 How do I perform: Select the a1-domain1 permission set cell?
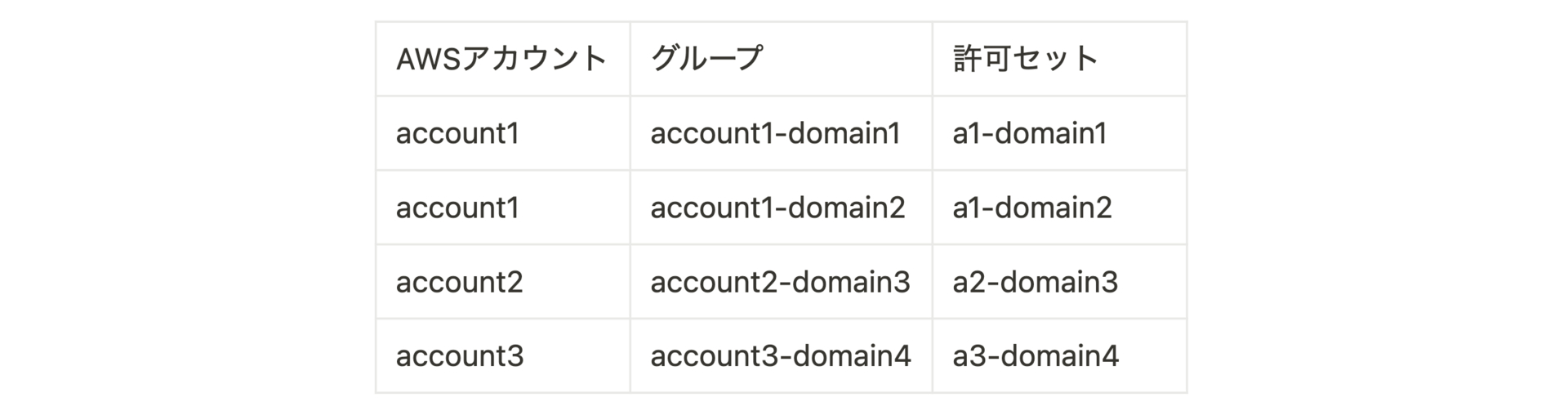tap(1059, 133)
